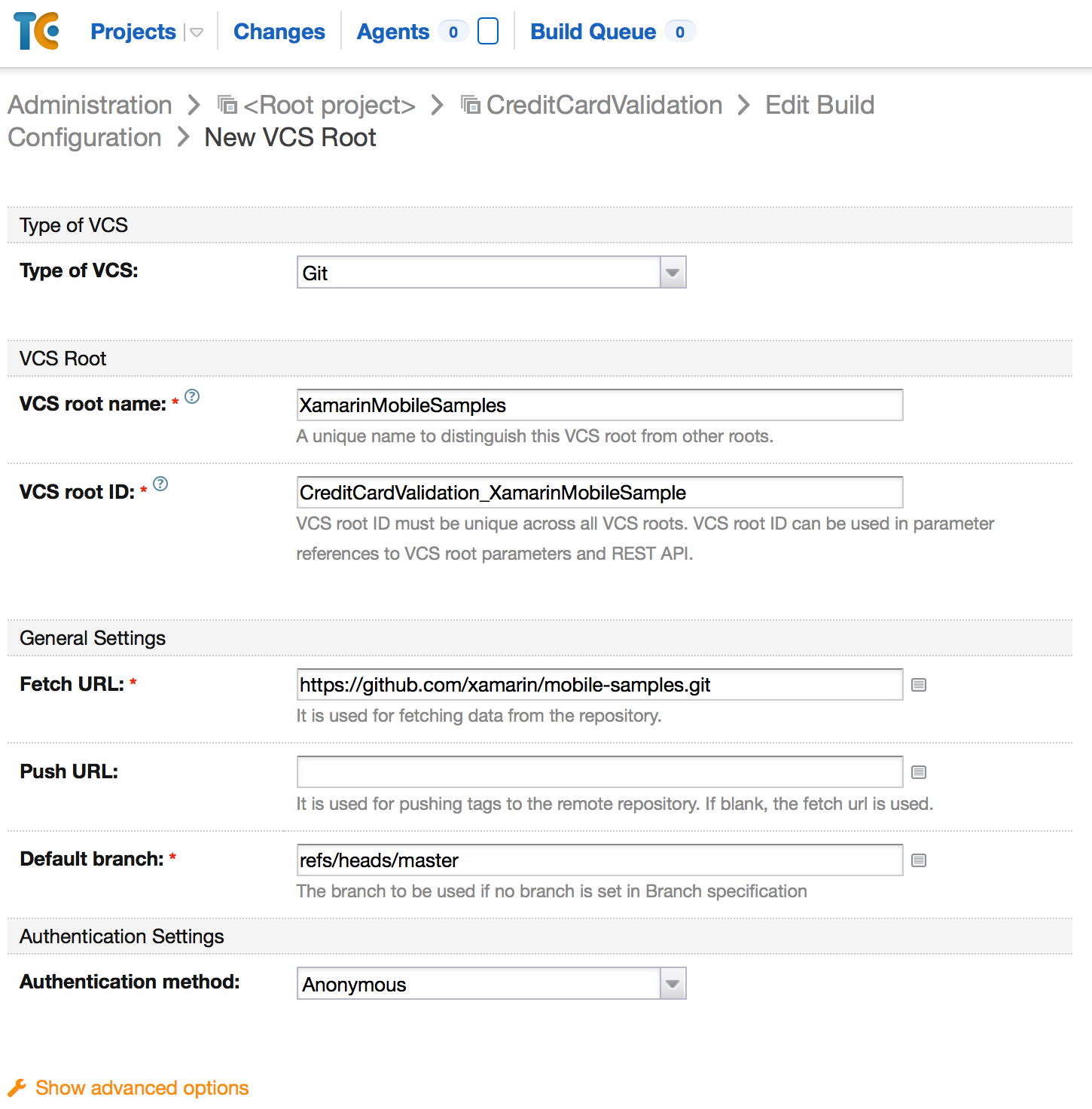The width and height of the screenshot is (1092, 1109).
Task: Go back to Administration
Action: (90, 105)
